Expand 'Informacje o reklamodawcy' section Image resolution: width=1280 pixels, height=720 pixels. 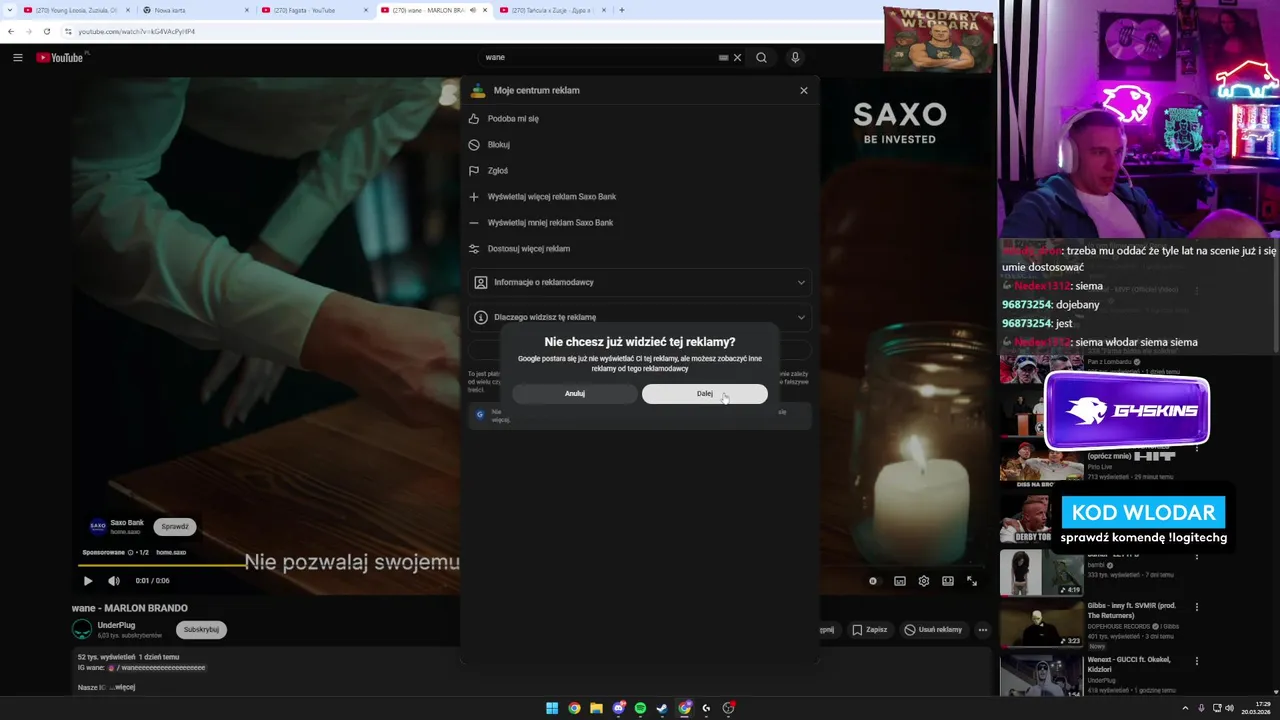(640, 282)
